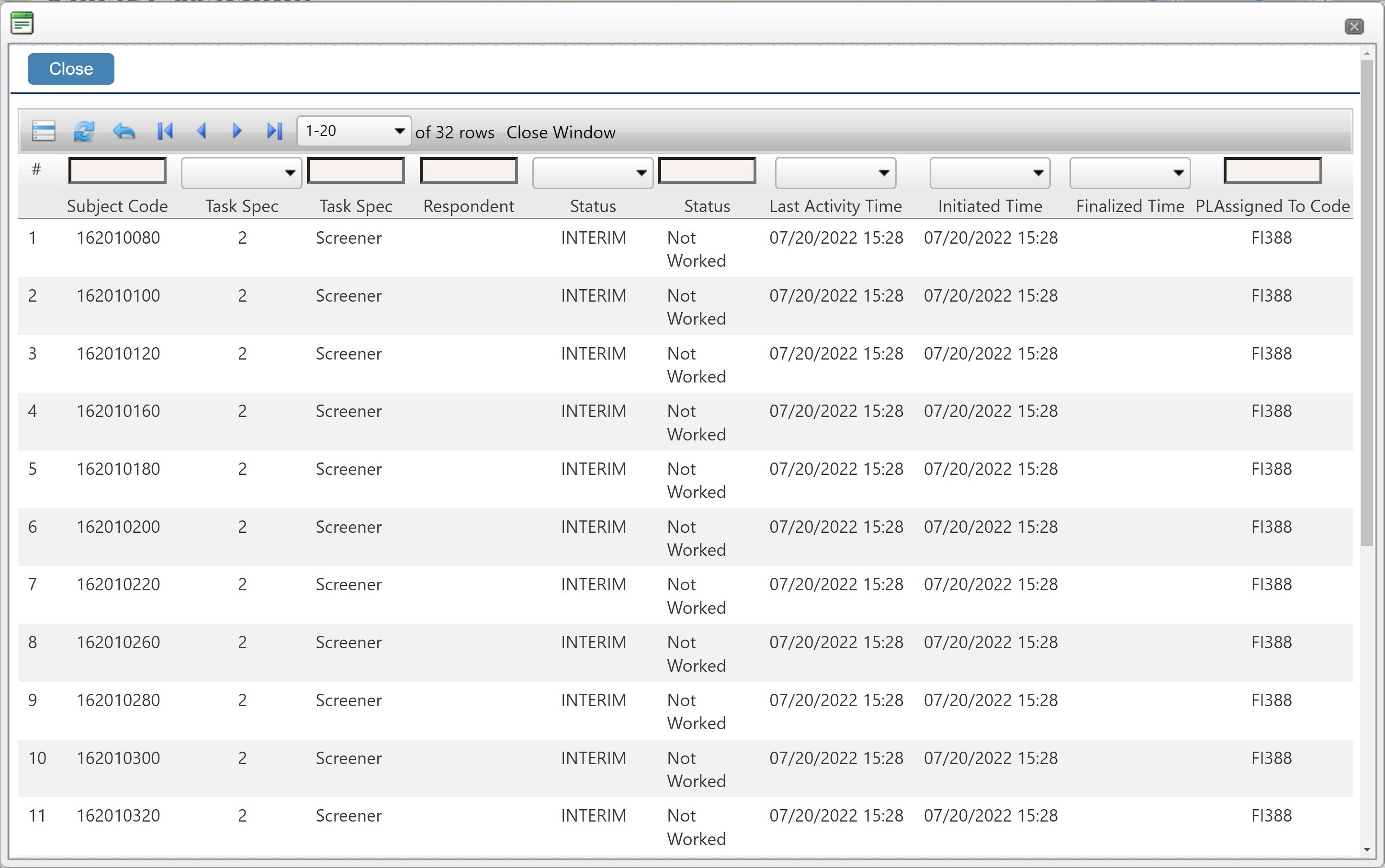Sort by Respondent column header
The height and width of the screenshot is (868, 1385).
[x=468, y=206]
